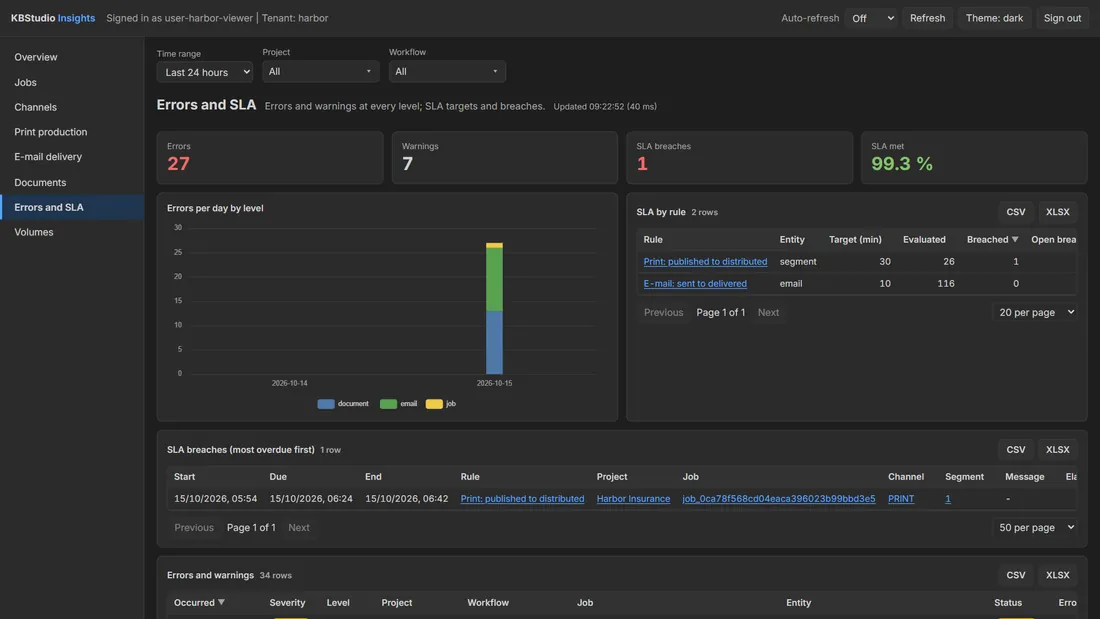
Task: Go to Jobs in the sidebar
Action: pos(25,82)
